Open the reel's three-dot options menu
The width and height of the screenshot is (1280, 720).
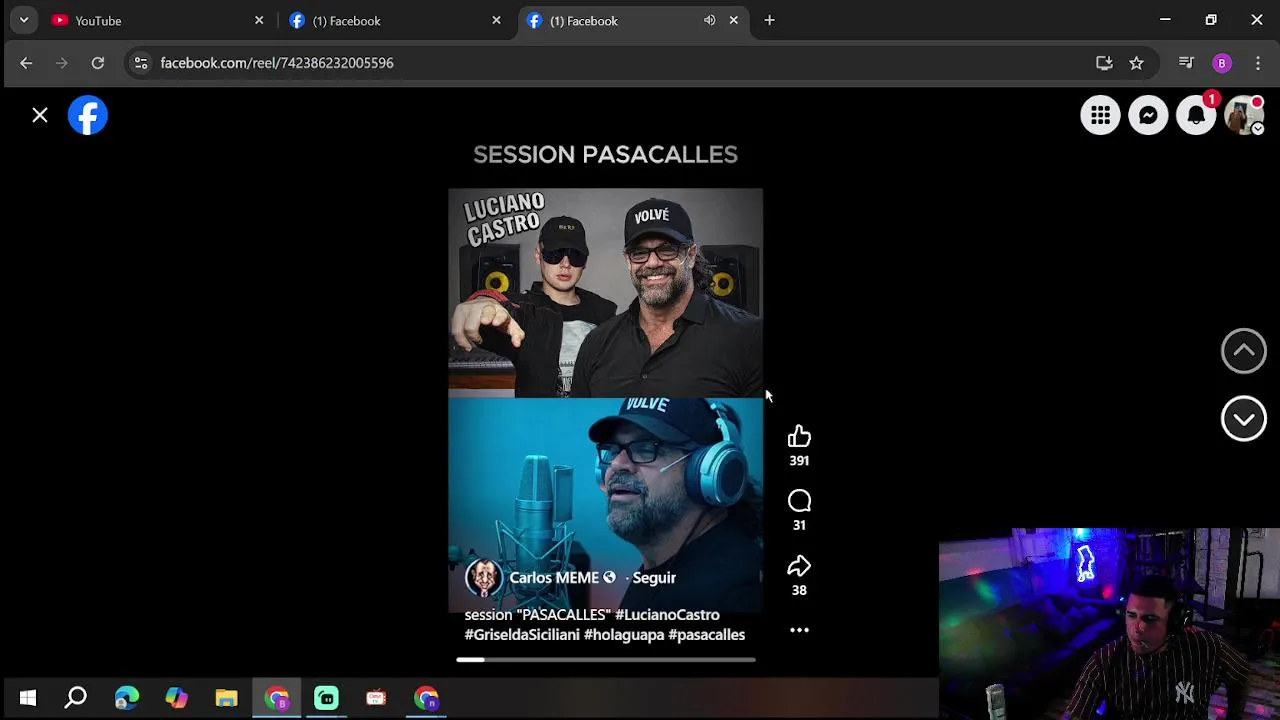pyautogui.click(x=799, y=630)
